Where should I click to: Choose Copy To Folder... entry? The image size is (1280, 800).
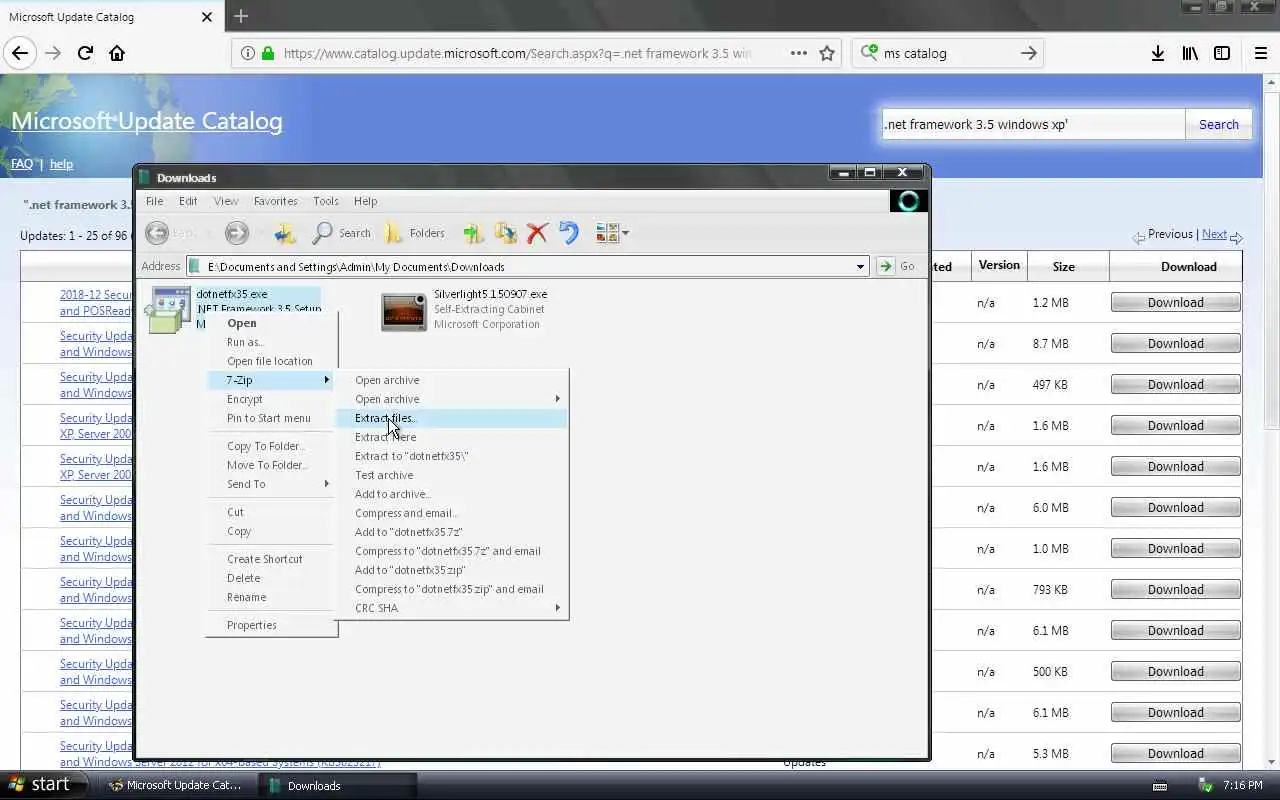(x=271, y=446)
